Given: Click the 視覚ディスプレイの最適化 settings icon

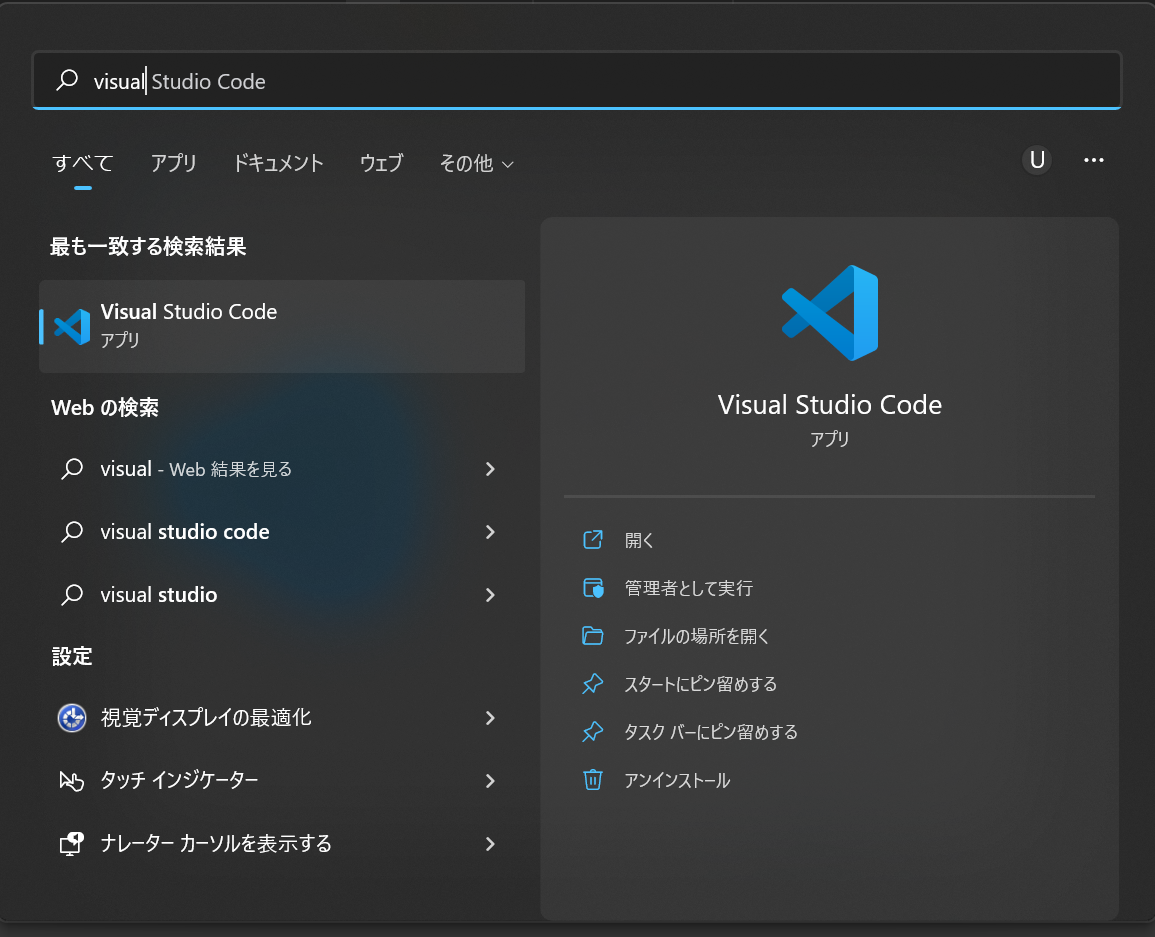Looking at the screenshot, I should [x=69, y=718].
